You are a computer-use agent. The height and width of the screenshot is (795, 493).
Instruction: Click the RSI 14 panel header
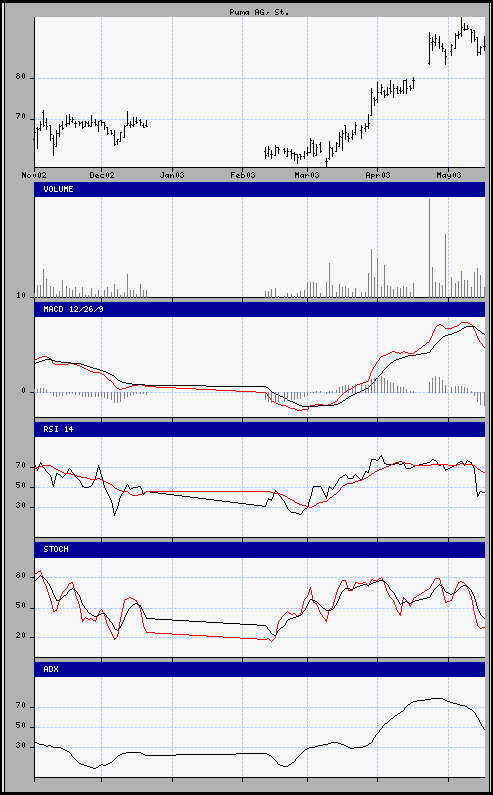coord(260,429)
